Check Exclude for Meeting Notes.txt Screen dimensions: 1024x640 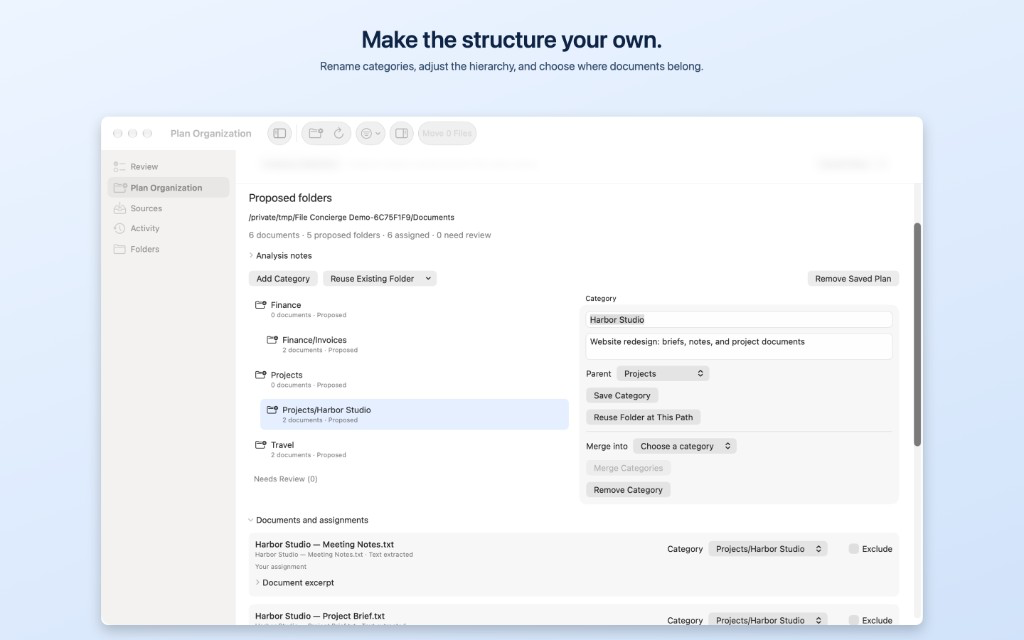pos(854,549)
